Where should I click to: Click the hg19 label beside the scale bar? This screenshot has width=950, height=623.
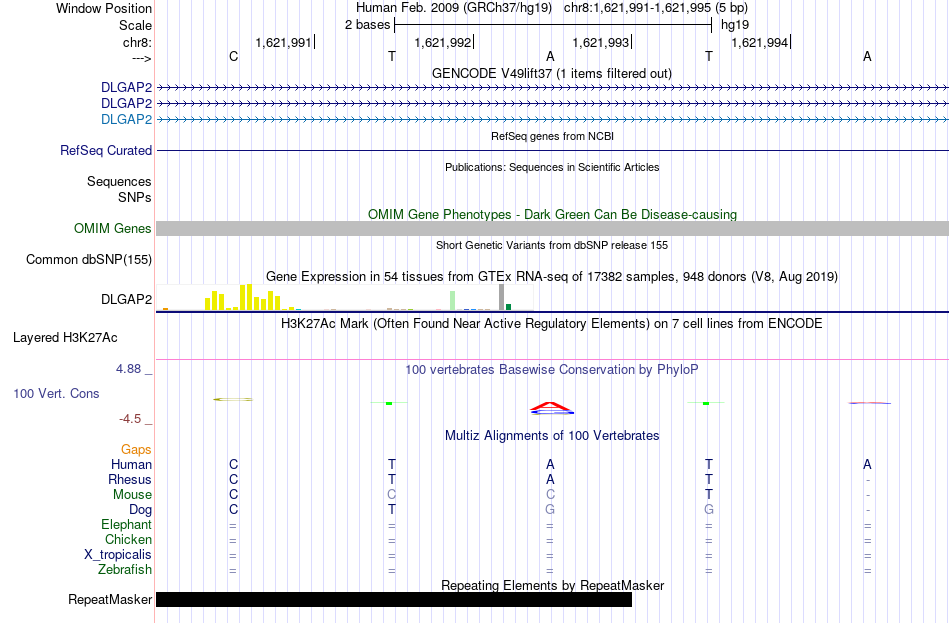pos(734,25)
